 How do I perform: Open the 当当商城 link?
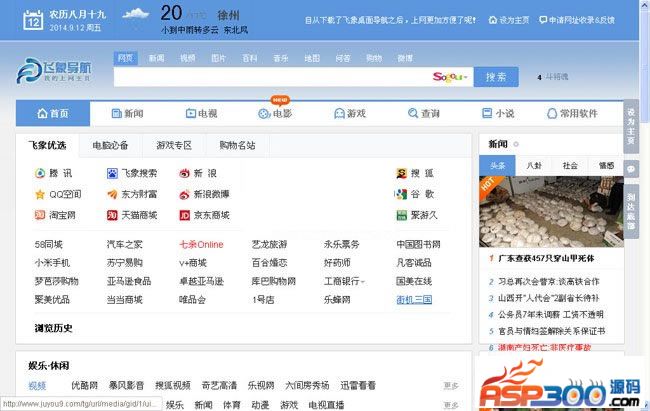(124, 300)
